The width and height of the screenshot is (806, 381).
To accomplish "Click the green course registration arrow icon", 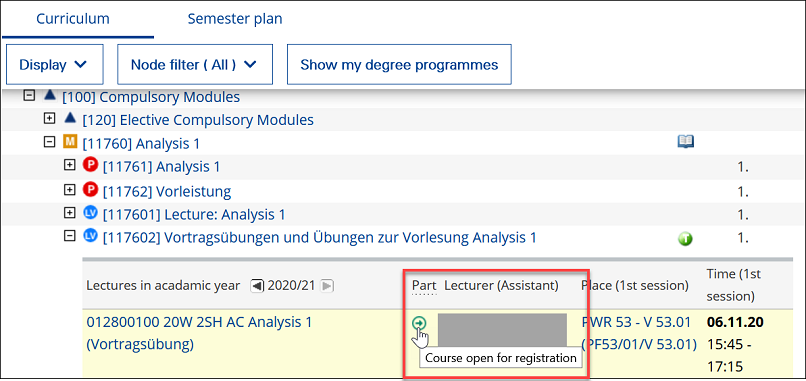I will (419, 323).
